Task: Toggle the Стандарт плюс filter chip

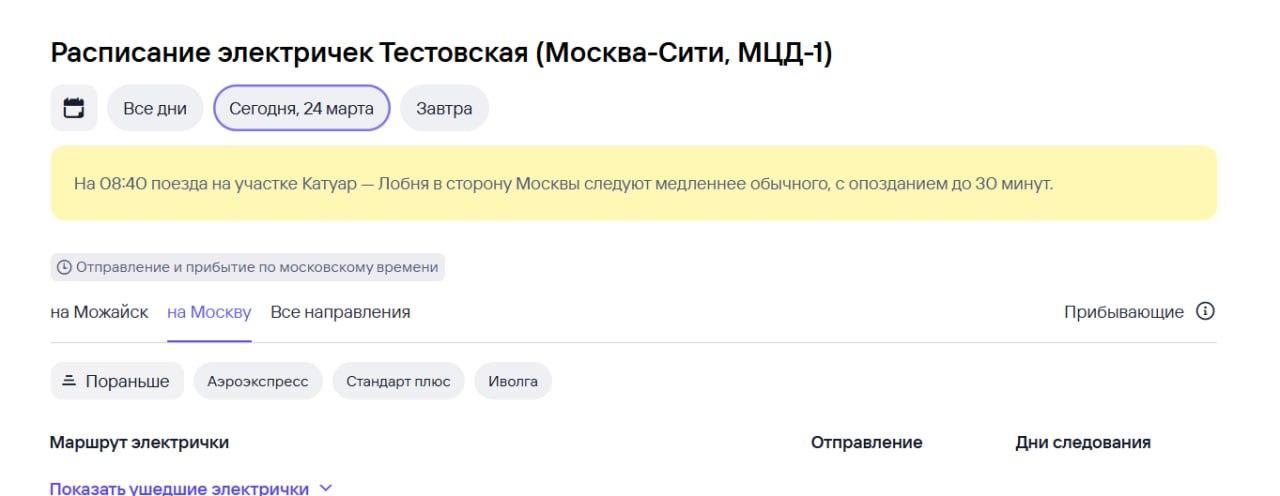Action: point(398,381)
